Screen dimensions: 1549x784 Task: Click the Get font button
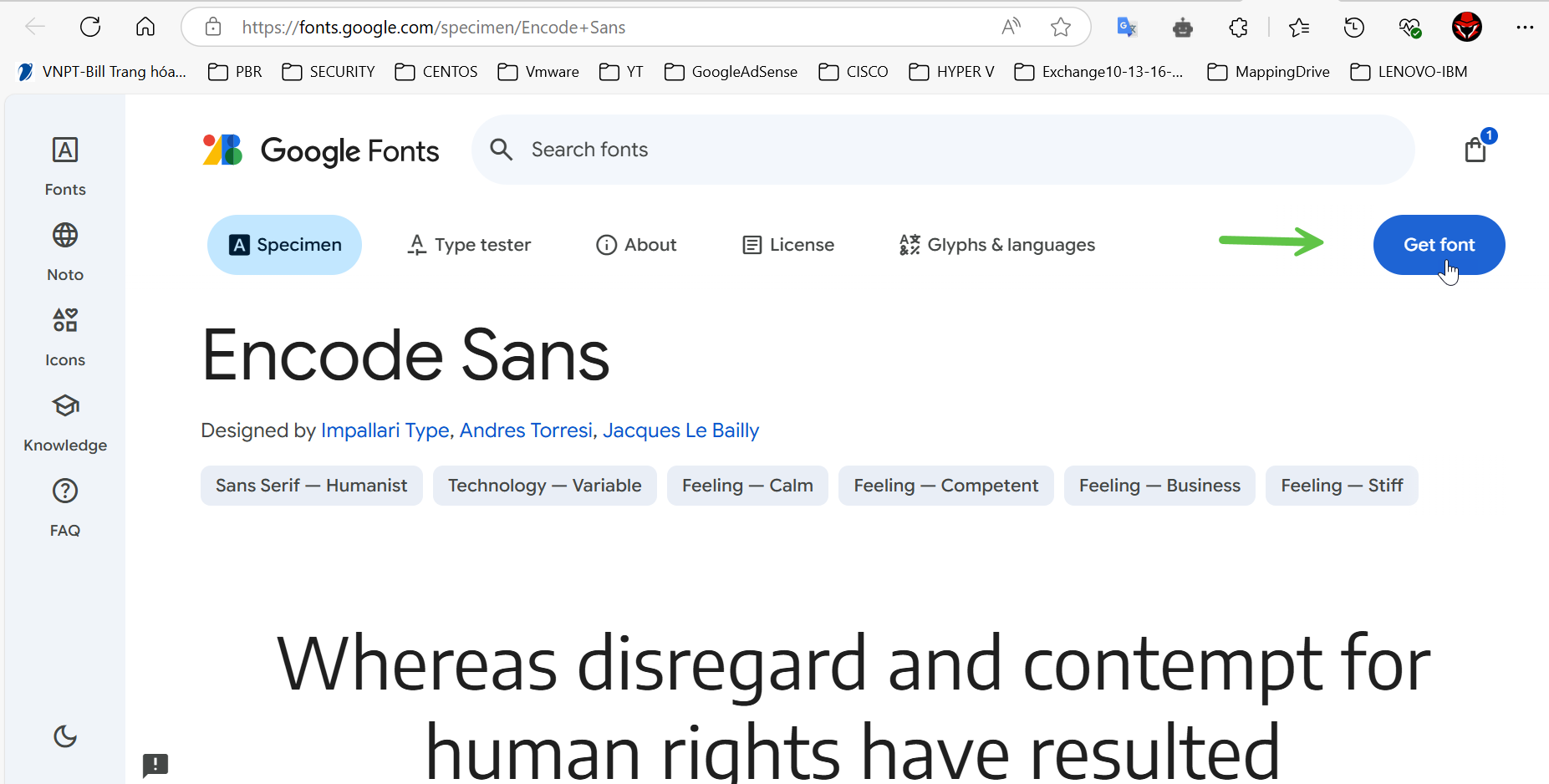pyautogui.click(x=1439, y=245)
